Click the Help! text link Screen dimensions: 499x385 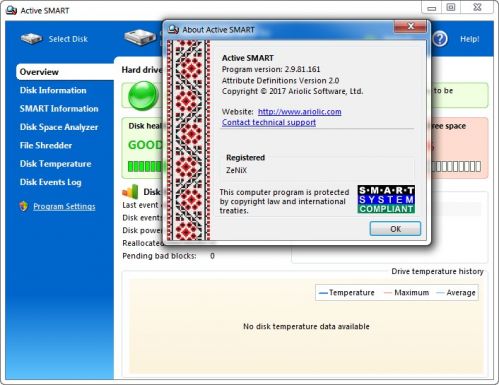[470, 39]
